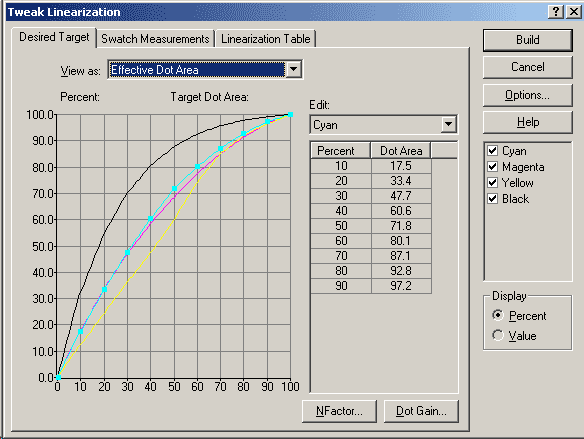This screenshot has width=584, height=439.
Task: Open the Linearization Table tab
Action: click(266, 39)
